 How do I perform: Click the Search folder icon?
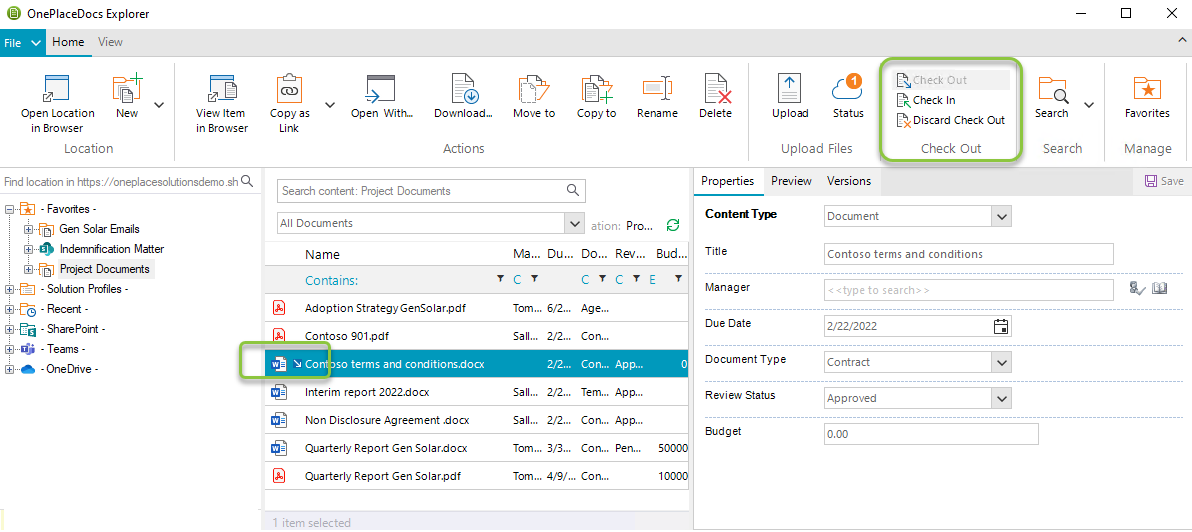1054,89
